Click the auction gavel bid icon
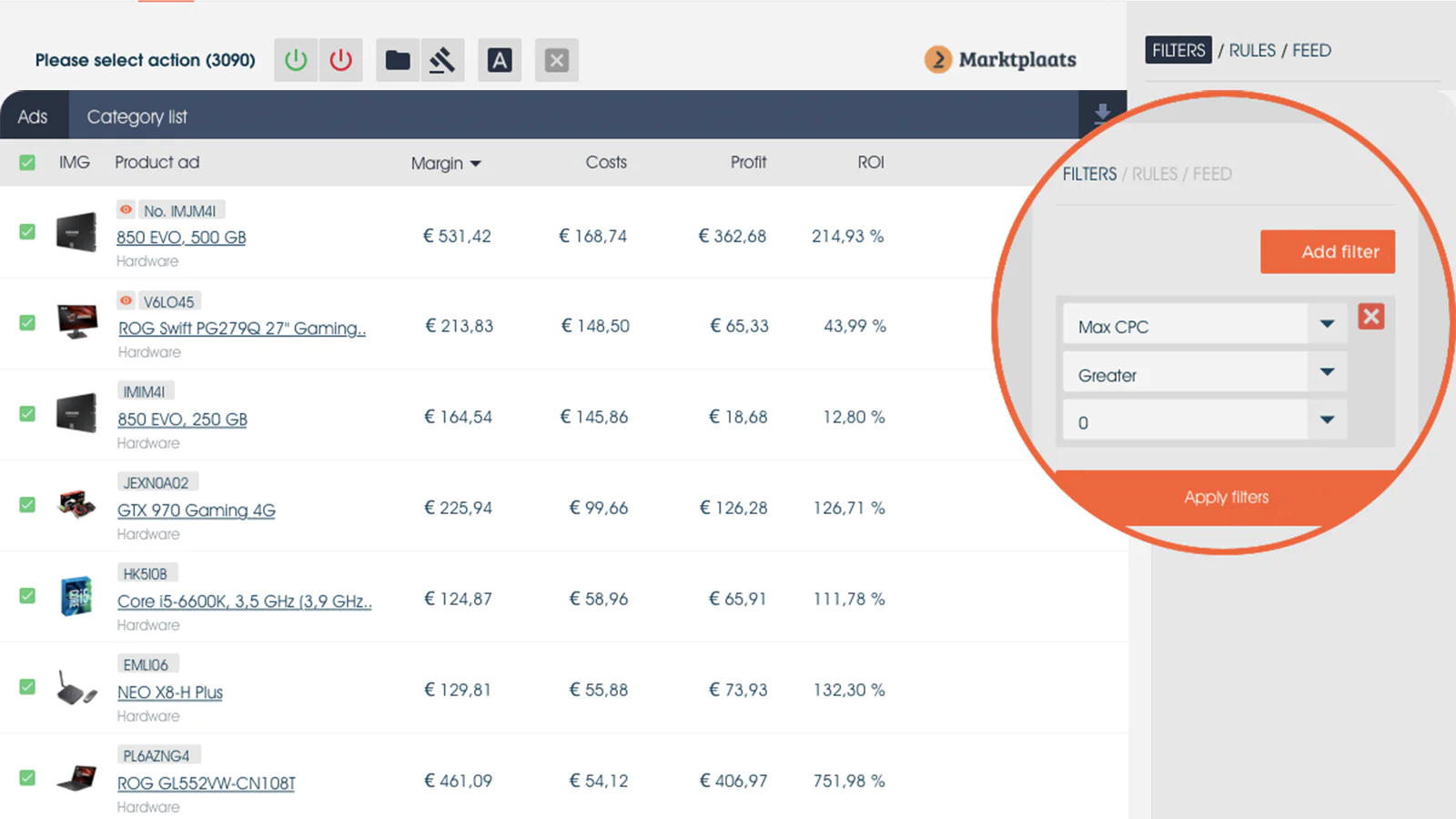1456x819 pixels. click(442, 60)
